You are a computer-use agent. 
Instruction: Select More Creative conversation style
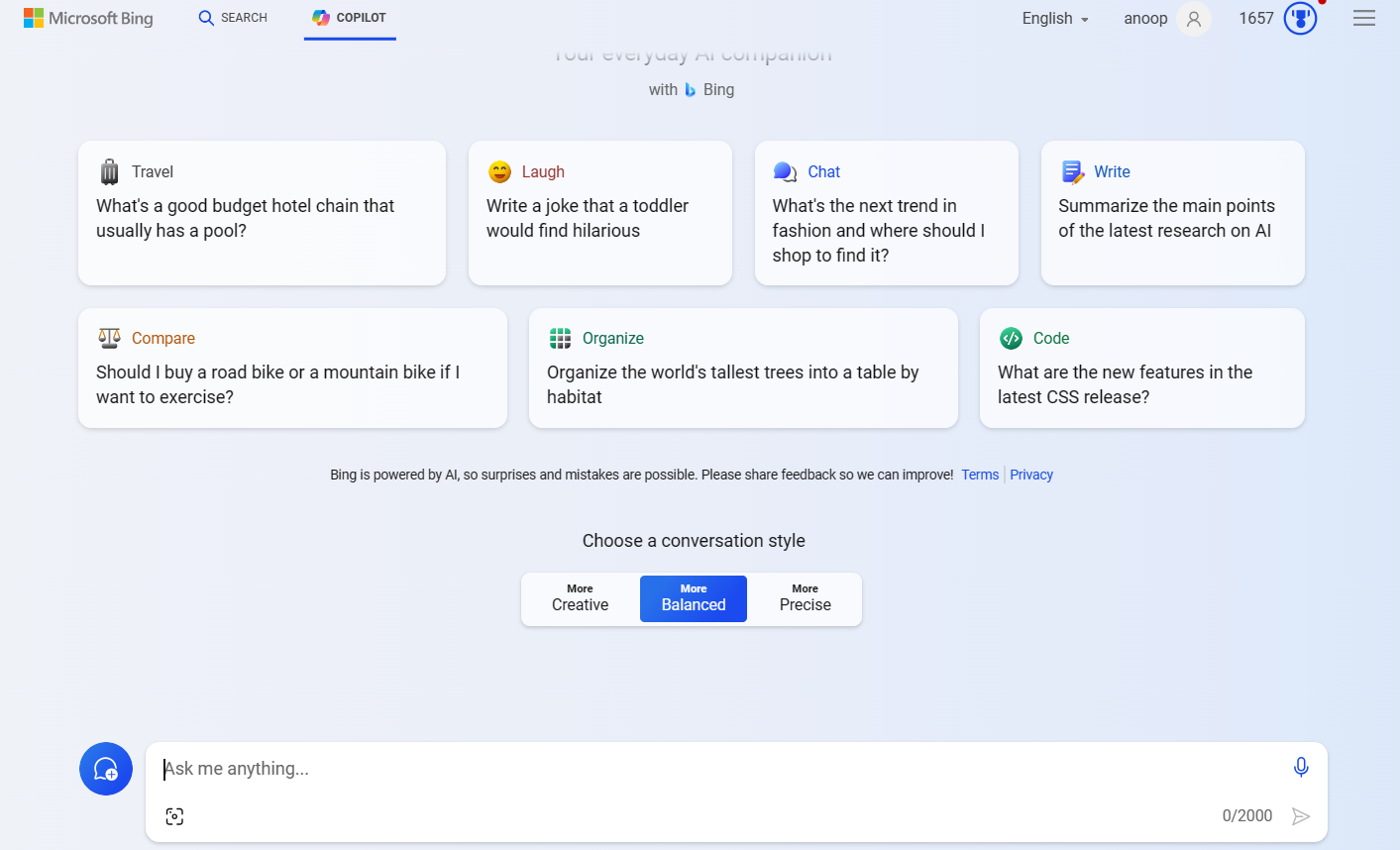581,598
